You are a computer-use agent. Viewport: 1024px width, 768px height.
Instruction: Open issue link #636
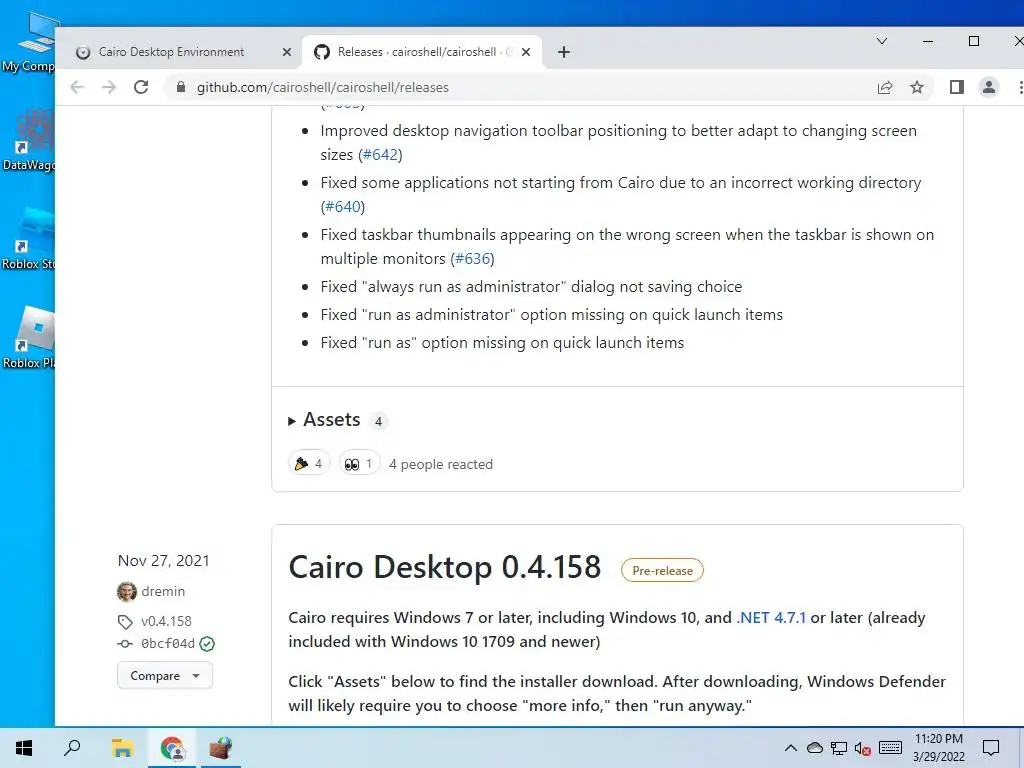472,259
